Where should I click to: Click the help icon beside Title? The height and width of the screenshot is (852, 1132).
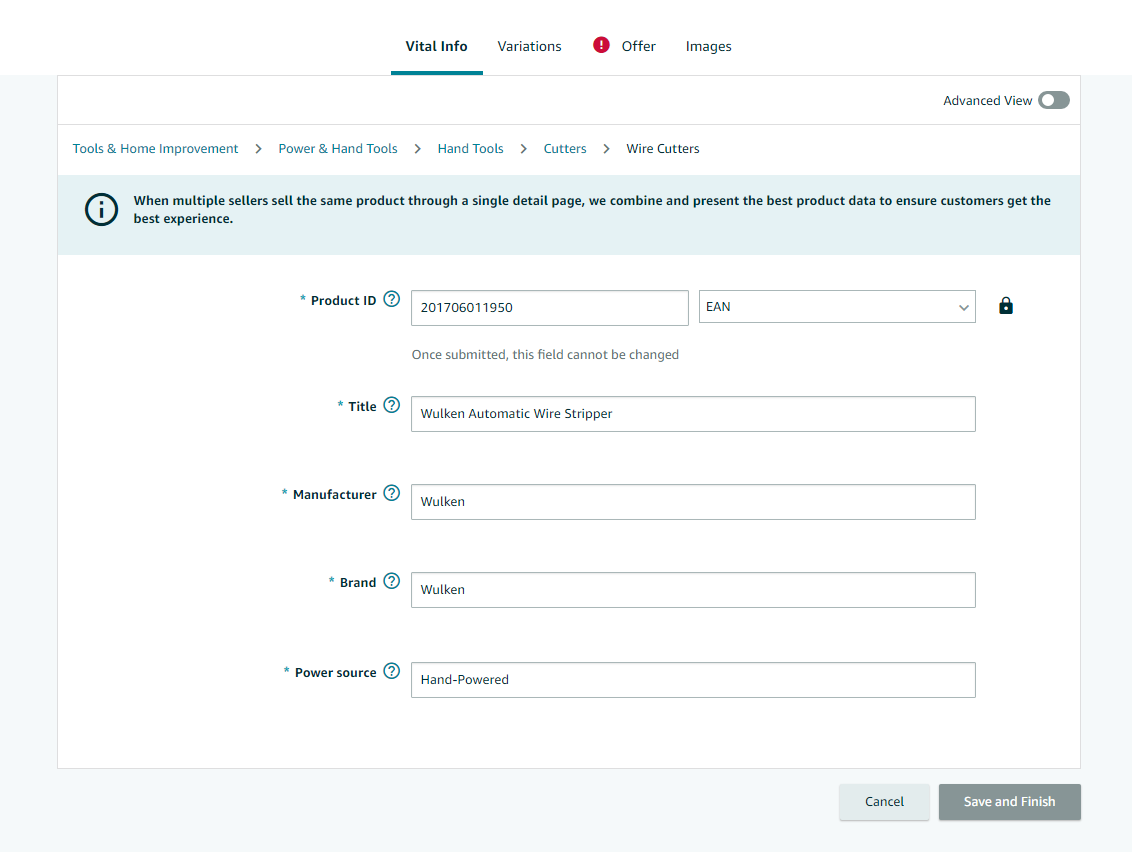click(392, 405)
